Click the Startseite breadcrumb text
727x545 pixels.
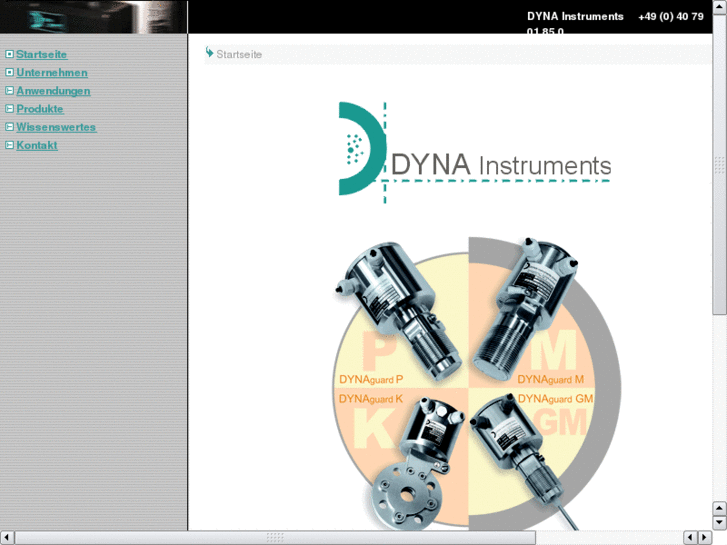(239, 55)
